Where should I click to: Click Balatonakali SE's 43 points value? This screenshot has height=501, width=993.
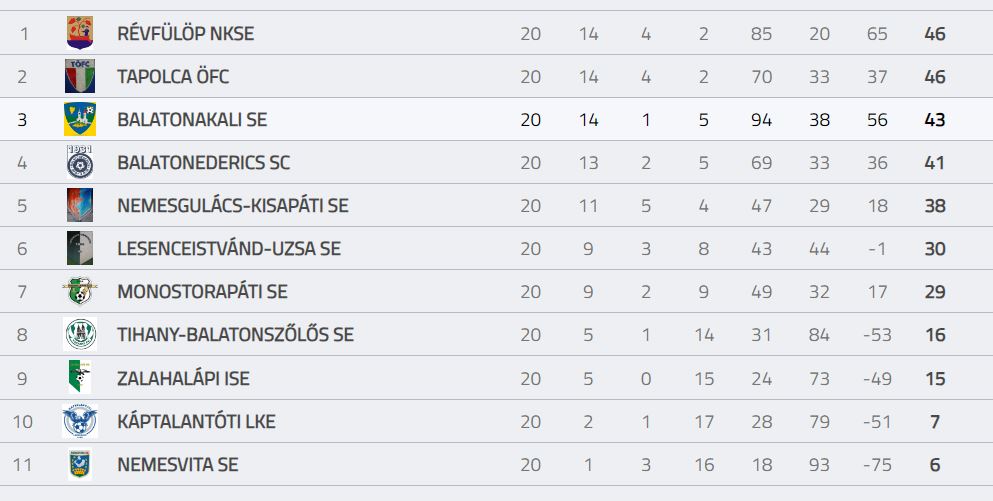coord(935,120)
